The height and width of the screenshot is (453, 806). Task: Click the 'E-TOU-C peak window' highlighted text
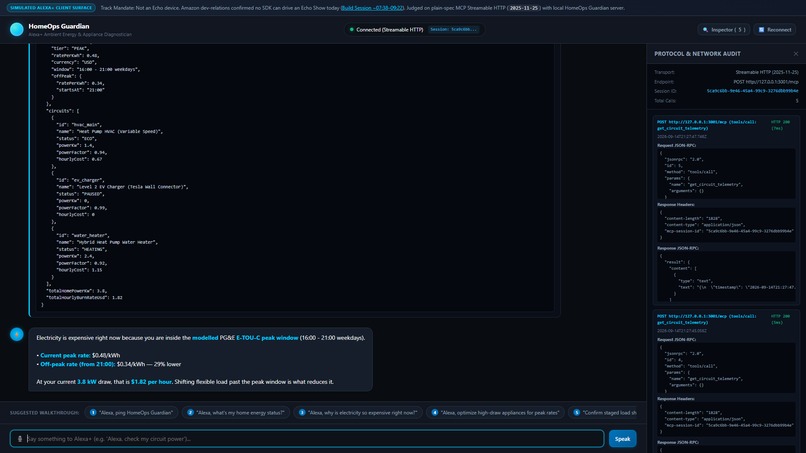click(x=267, y=338)
